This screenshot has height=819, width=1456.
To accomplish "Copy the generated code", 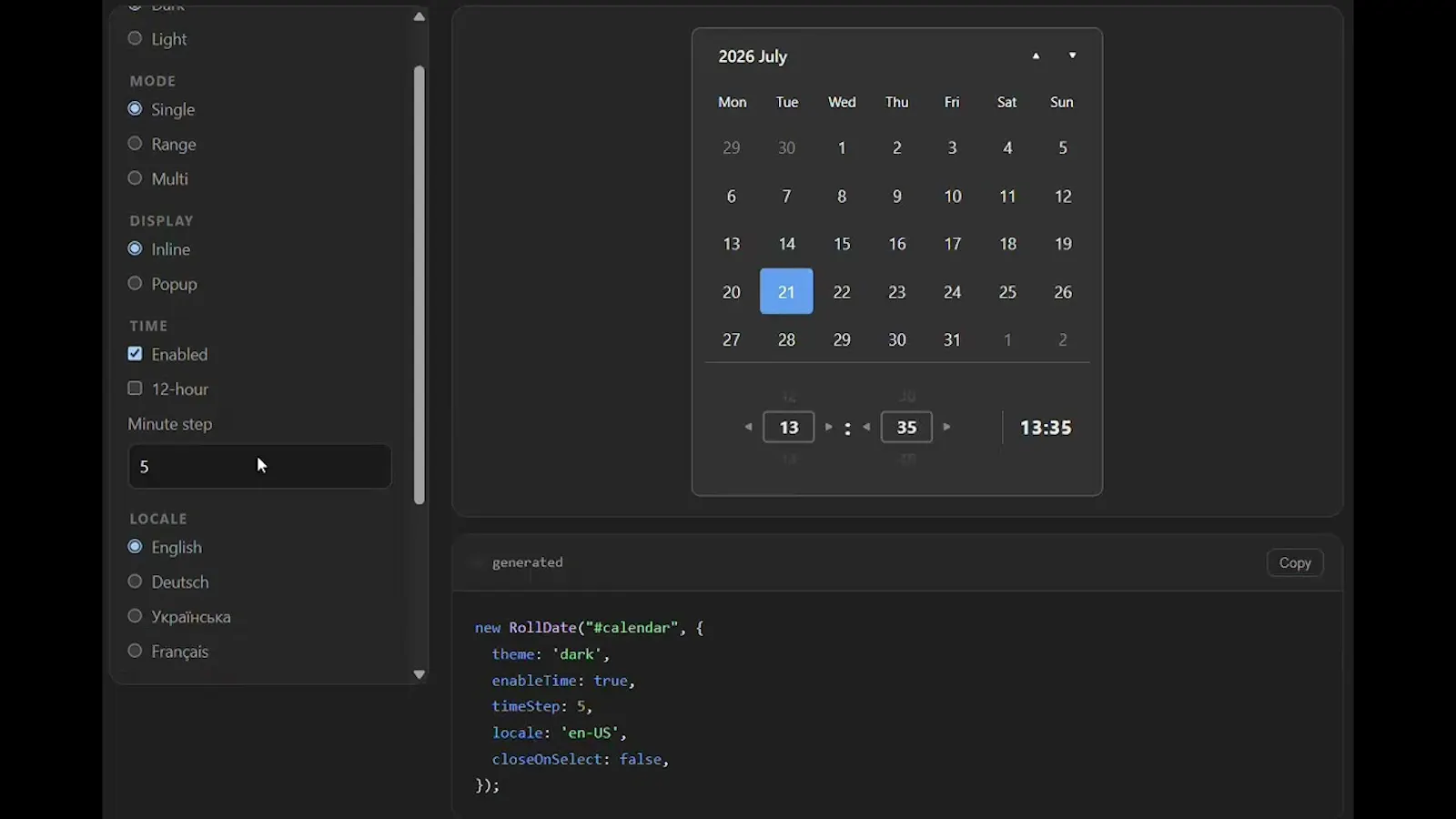I will pos(1295,563).
